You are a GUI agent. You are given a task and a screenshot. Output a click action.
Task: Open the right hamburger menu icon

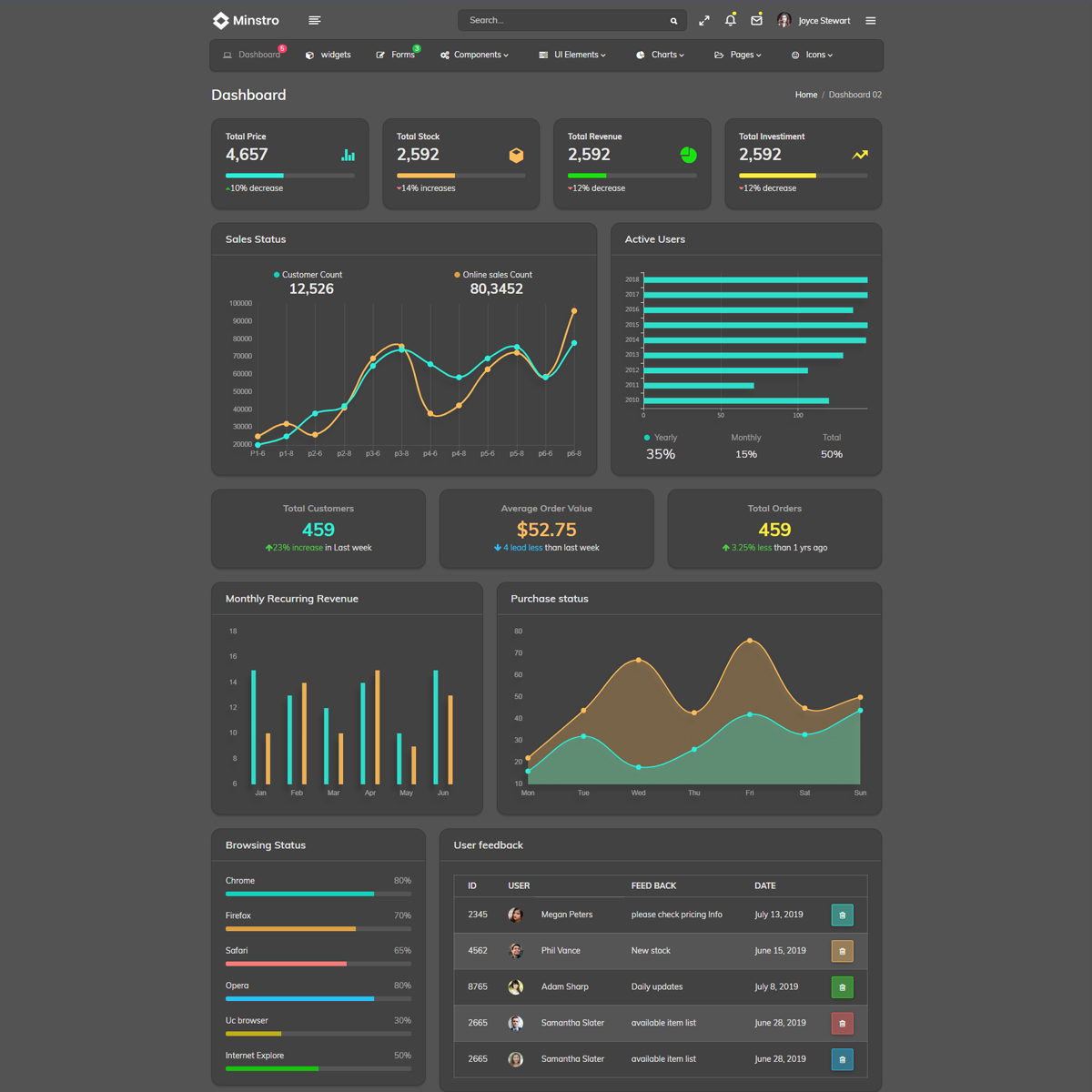click(x=870, y=20)
